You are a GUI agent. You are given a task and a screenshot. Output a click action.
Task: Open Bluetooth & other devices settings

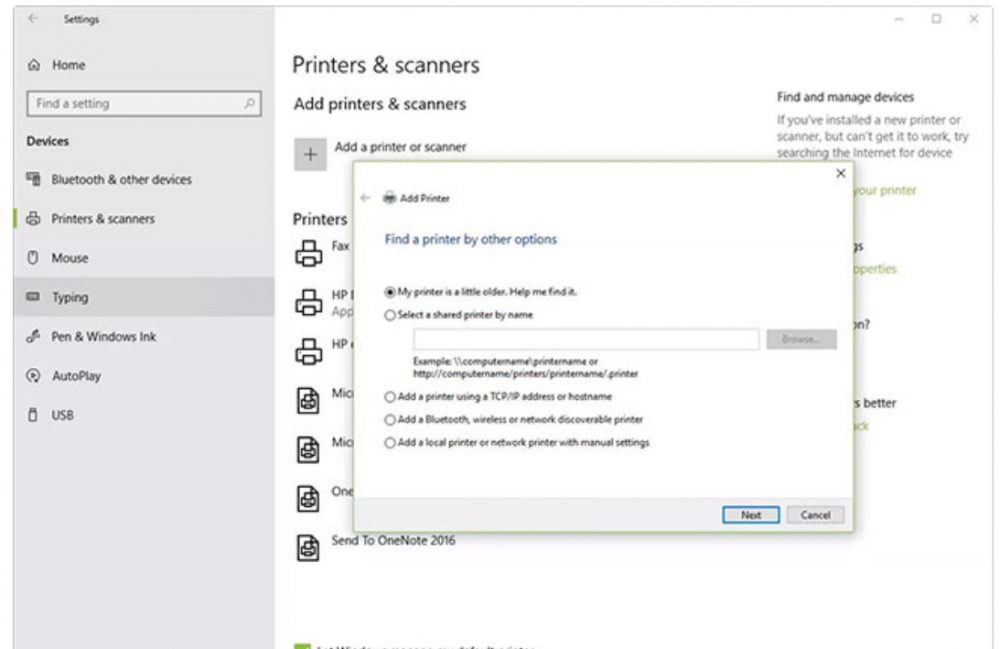pyautogui.click(x=34, y=180)
